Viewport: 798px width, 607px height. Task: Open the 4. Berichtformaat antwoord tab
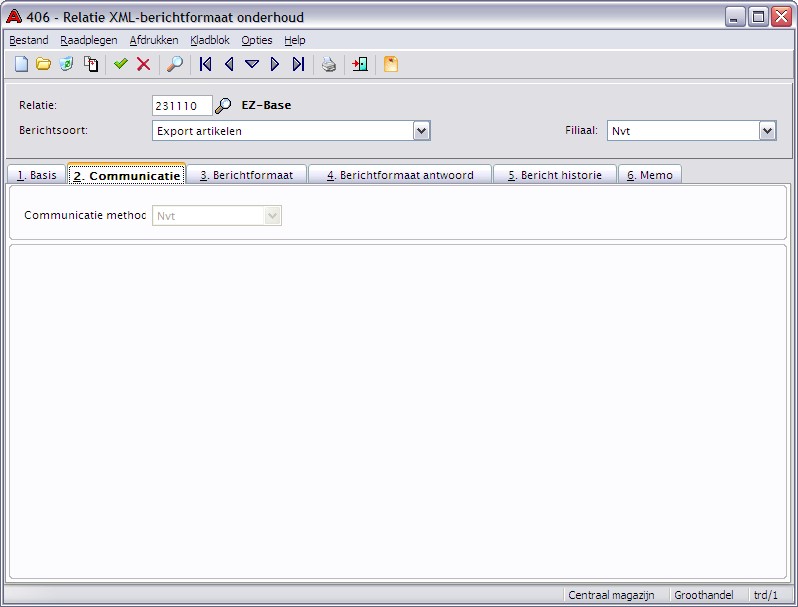pos(400,175)
